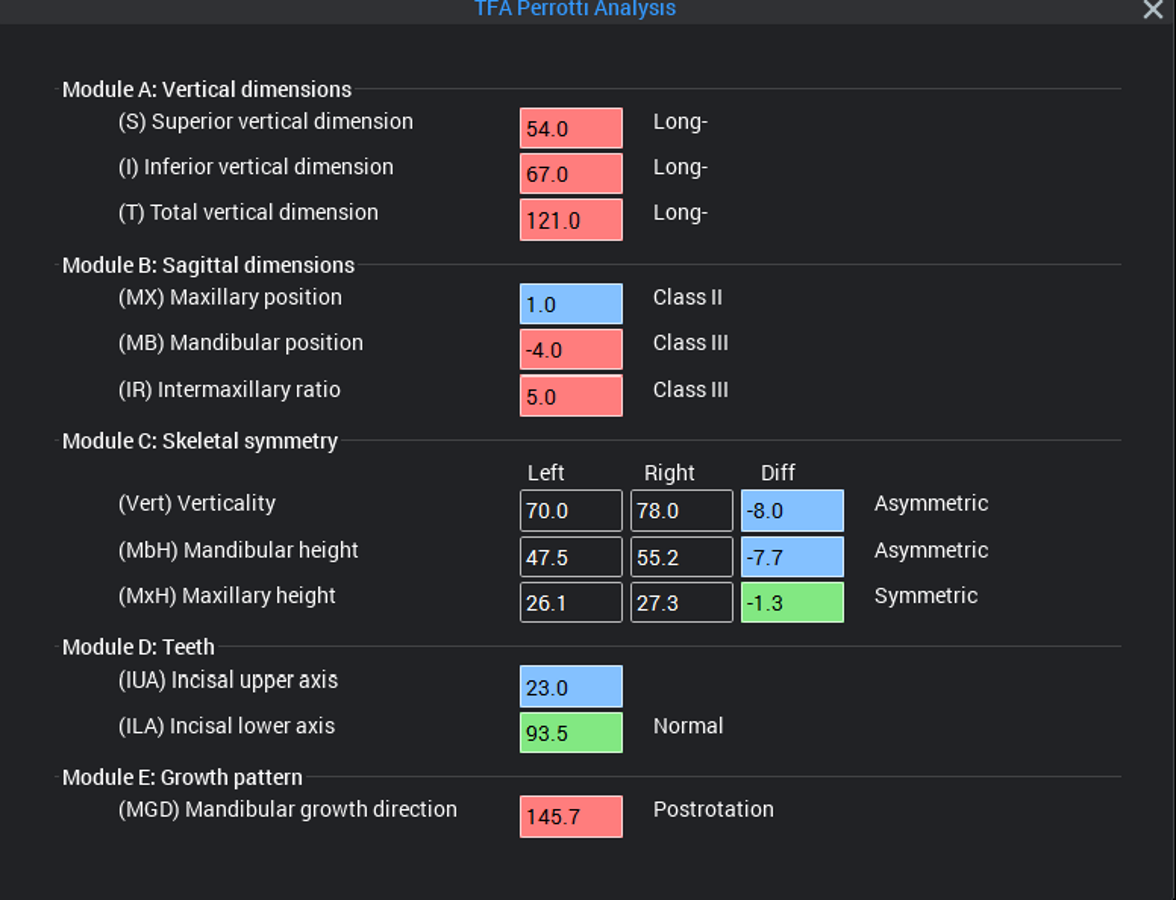Click the Superior vertical dimension value field

click(x=571, y=129)
